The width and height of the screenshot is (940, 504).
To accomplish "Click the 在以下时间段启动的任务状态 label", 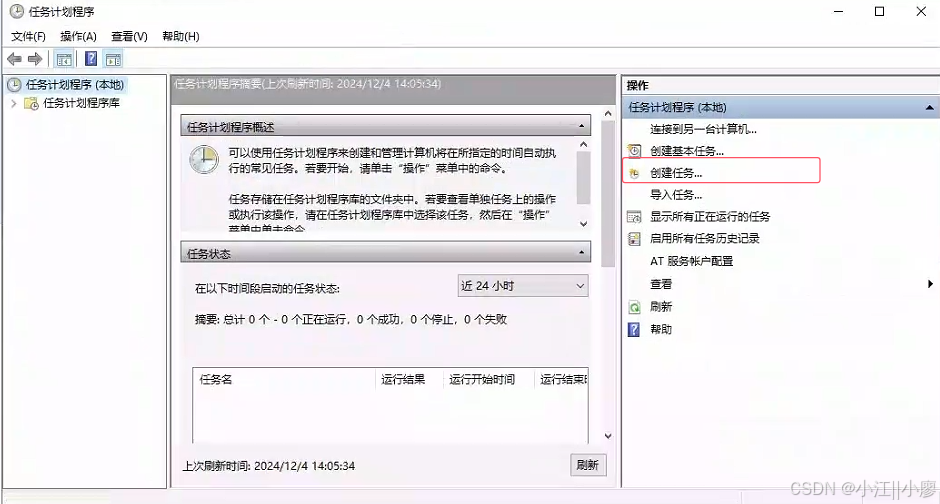I will 267,288.
